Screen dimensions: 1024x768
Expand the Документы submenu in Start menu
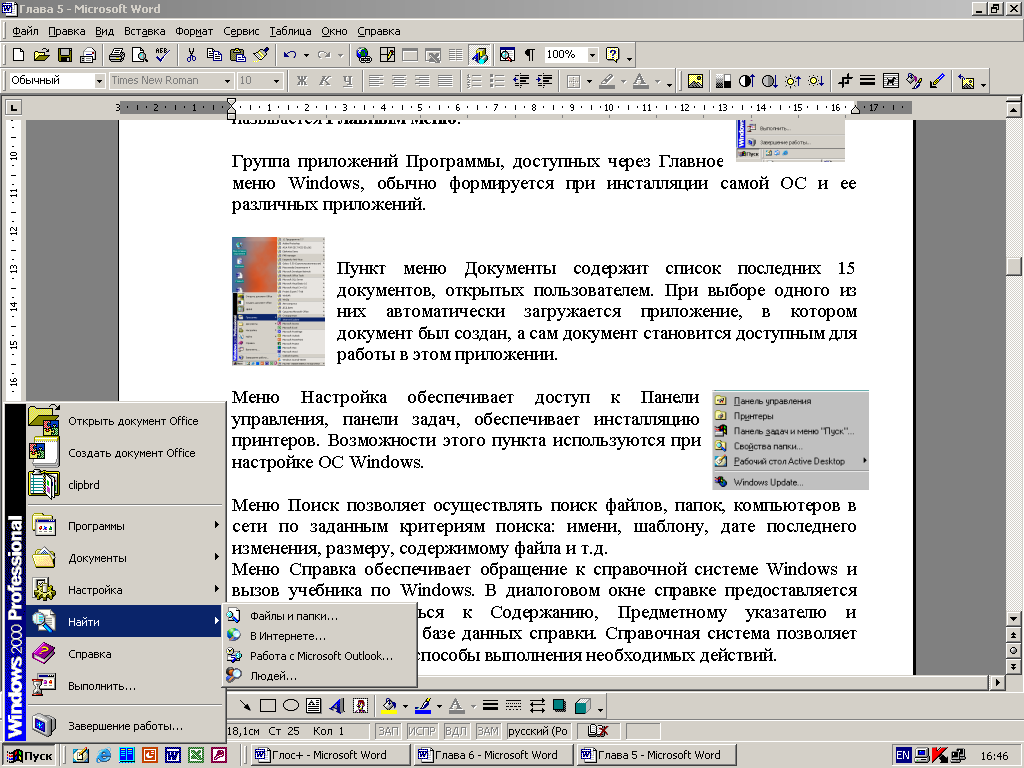124,558
